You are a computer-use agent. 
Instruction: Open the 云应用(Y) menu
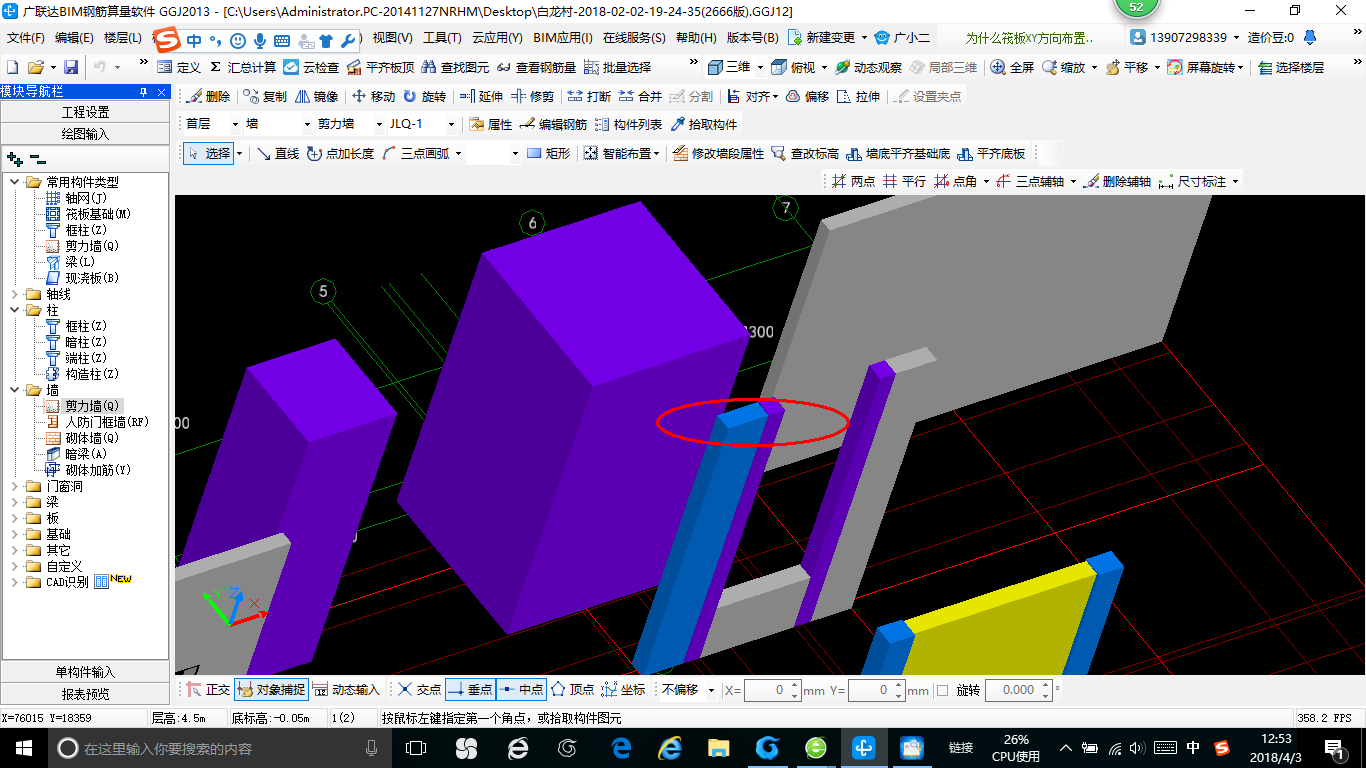497,38
